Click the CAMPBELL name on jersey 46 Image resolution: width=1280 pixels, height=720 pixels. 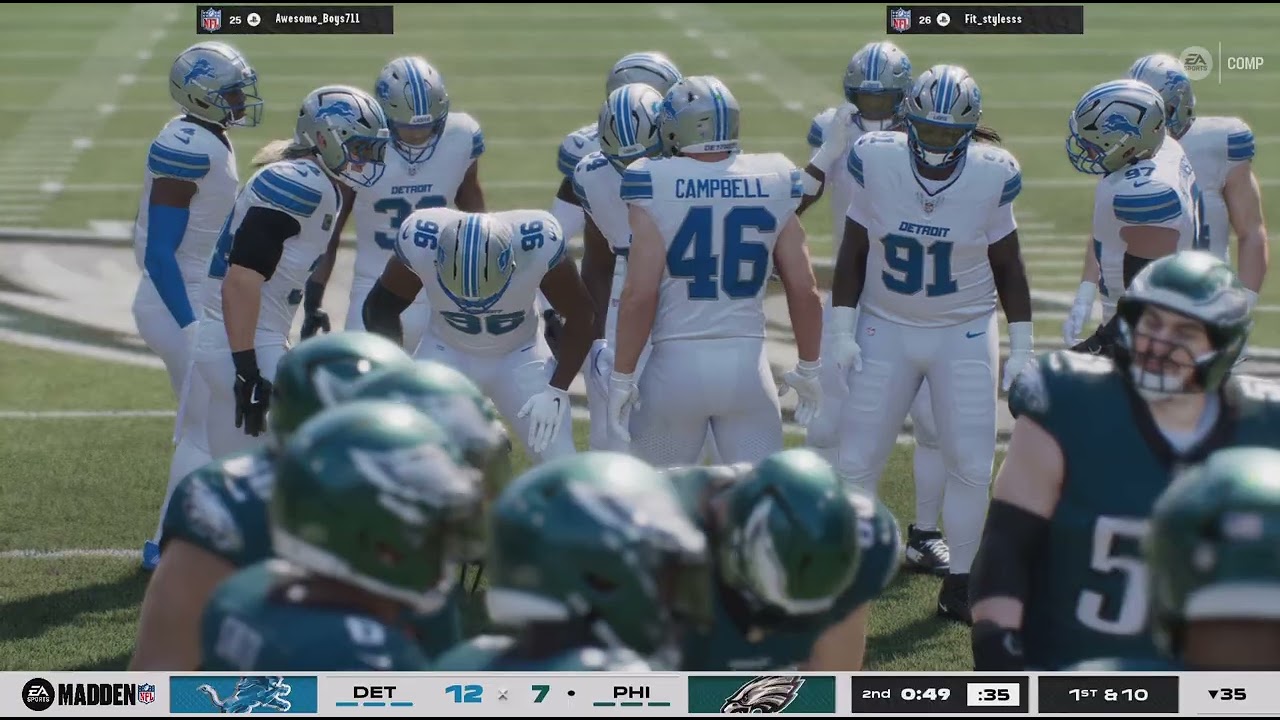click(x=723, y=189)
